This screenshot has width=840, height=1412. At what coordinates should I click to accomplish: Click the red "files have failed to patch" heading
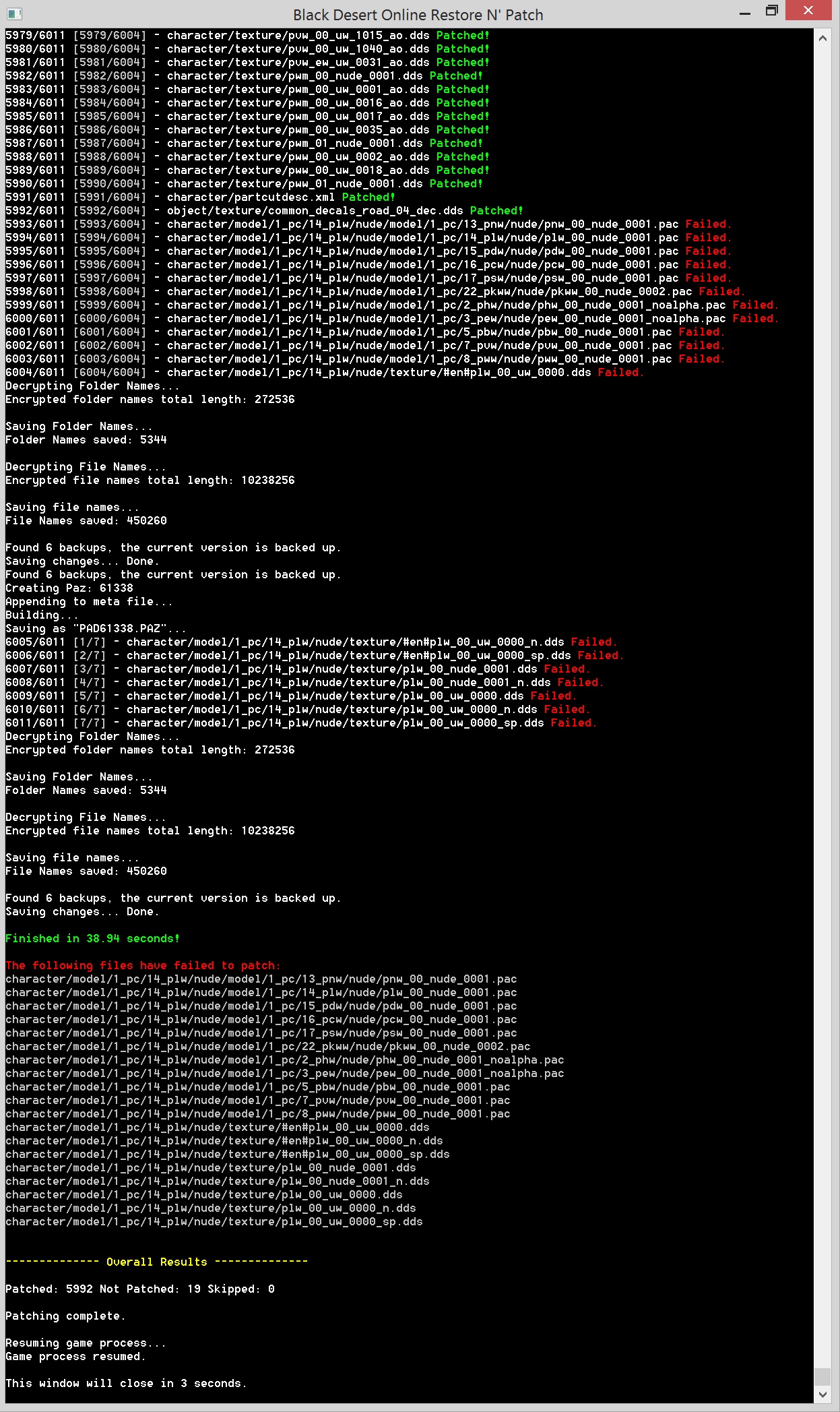[142, 965]
